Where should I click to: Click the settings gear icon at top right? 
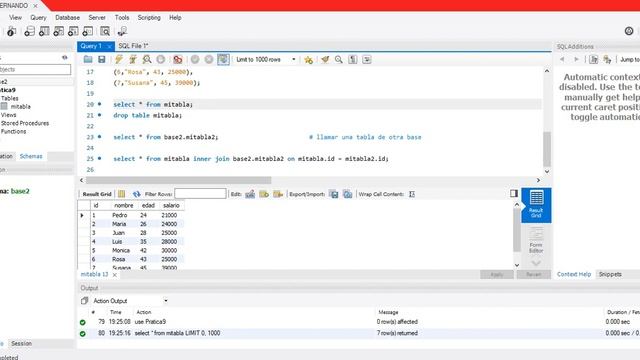629,31
